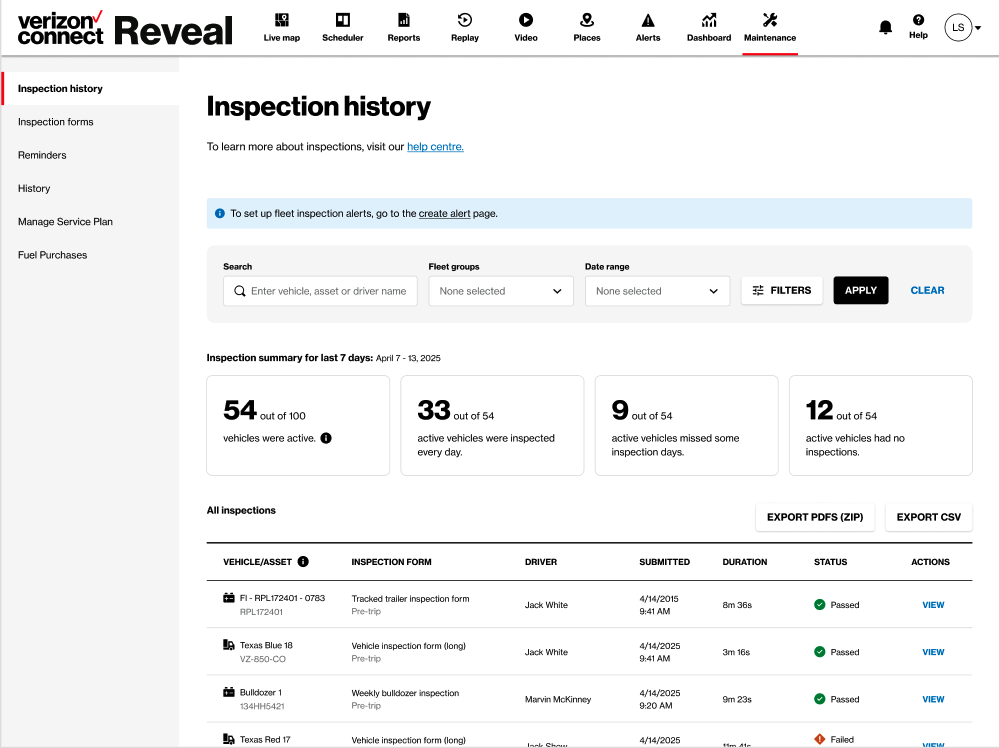Click the APPLY button

coord(861,291)
